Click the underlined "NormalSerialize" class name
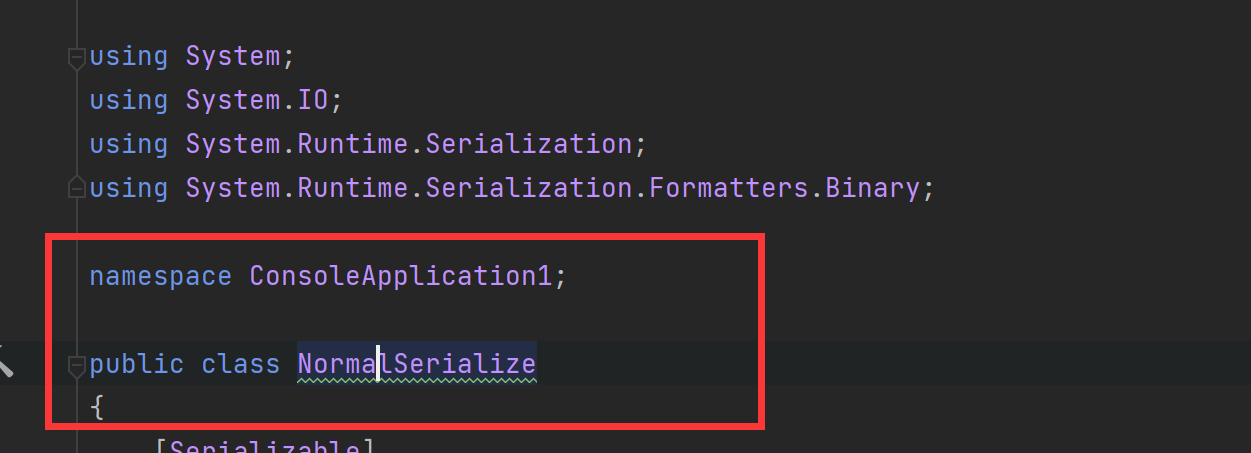This screenshot has height=453, width=1251. click(x=417, y=364)
